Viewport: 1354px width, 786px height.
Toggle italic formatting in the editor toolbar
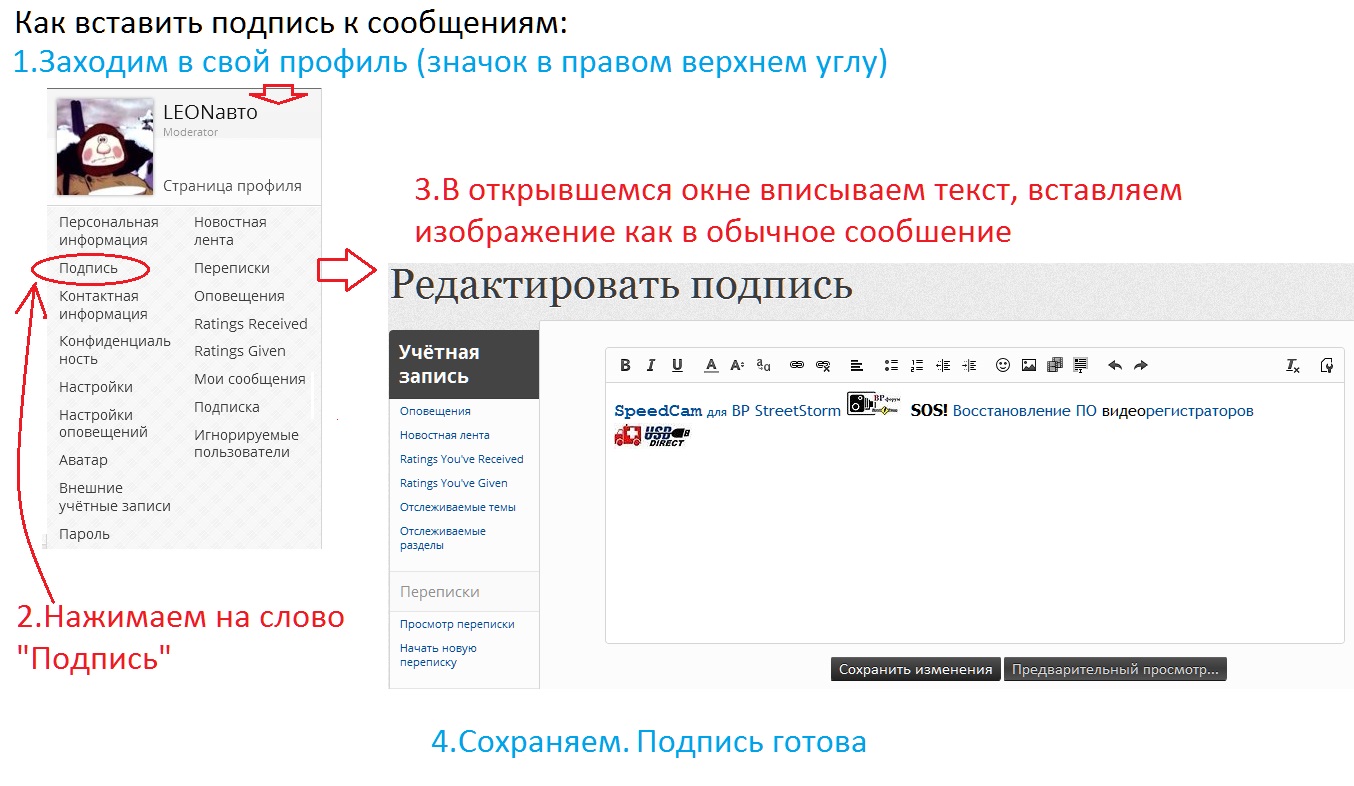coord(651,366)
